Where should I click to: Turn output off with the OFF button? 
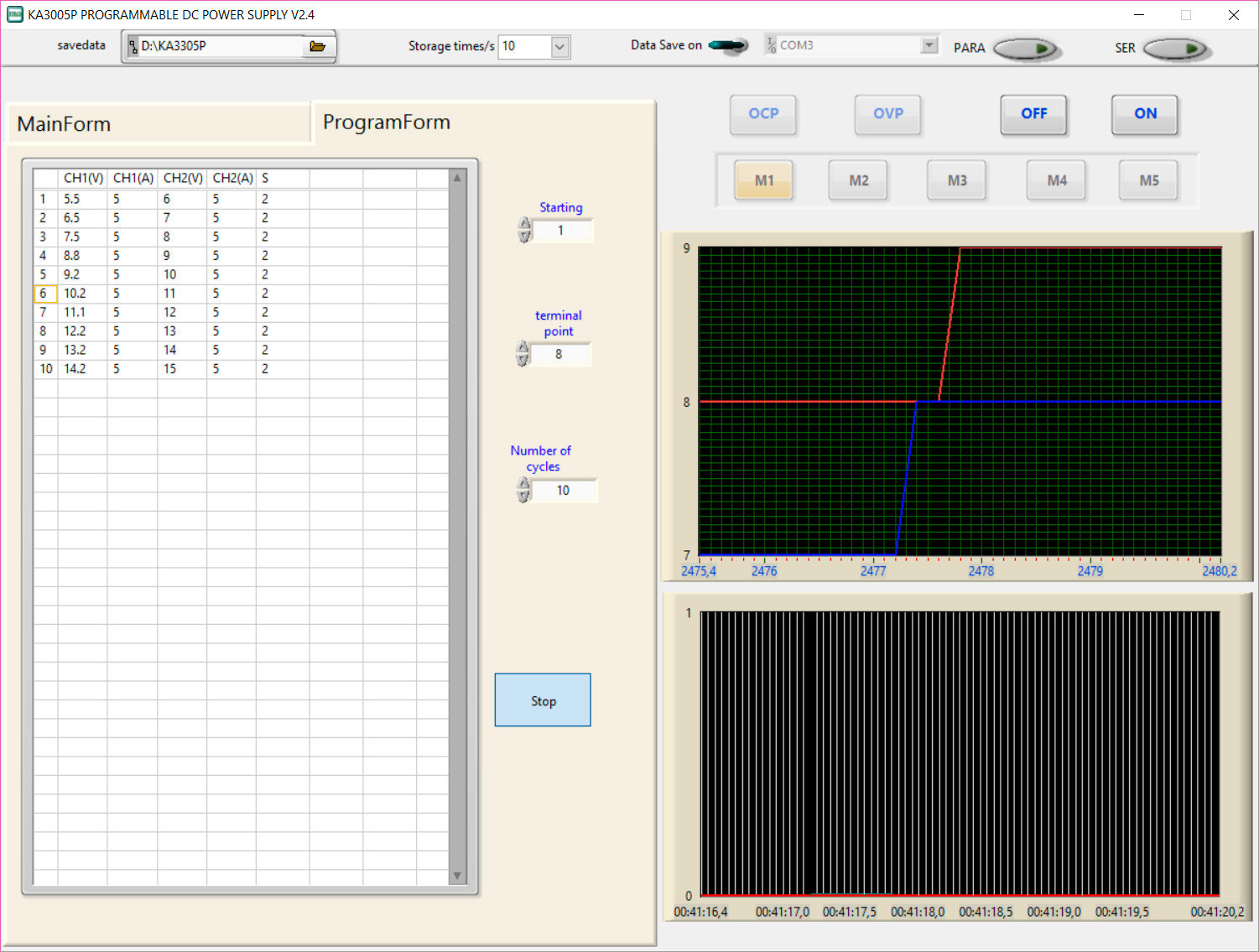(x=1033, y=114)
